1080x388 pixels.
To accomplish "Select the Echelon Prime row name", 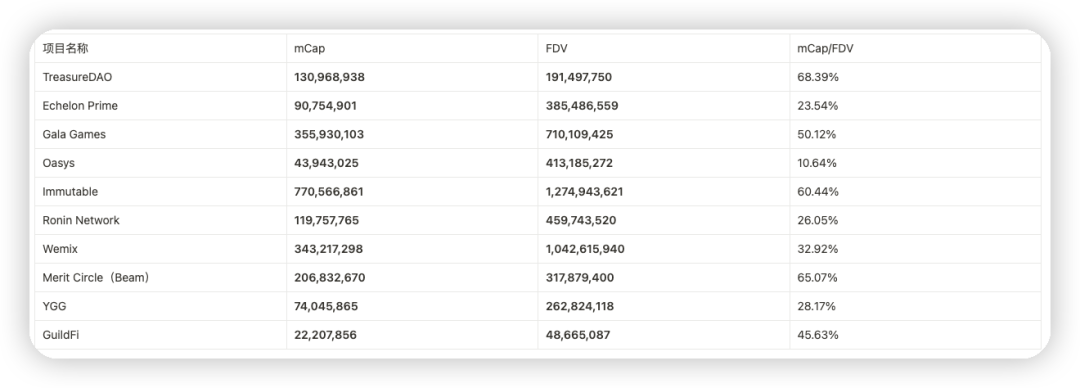I will pyautogui.click(x=80, y=106).
